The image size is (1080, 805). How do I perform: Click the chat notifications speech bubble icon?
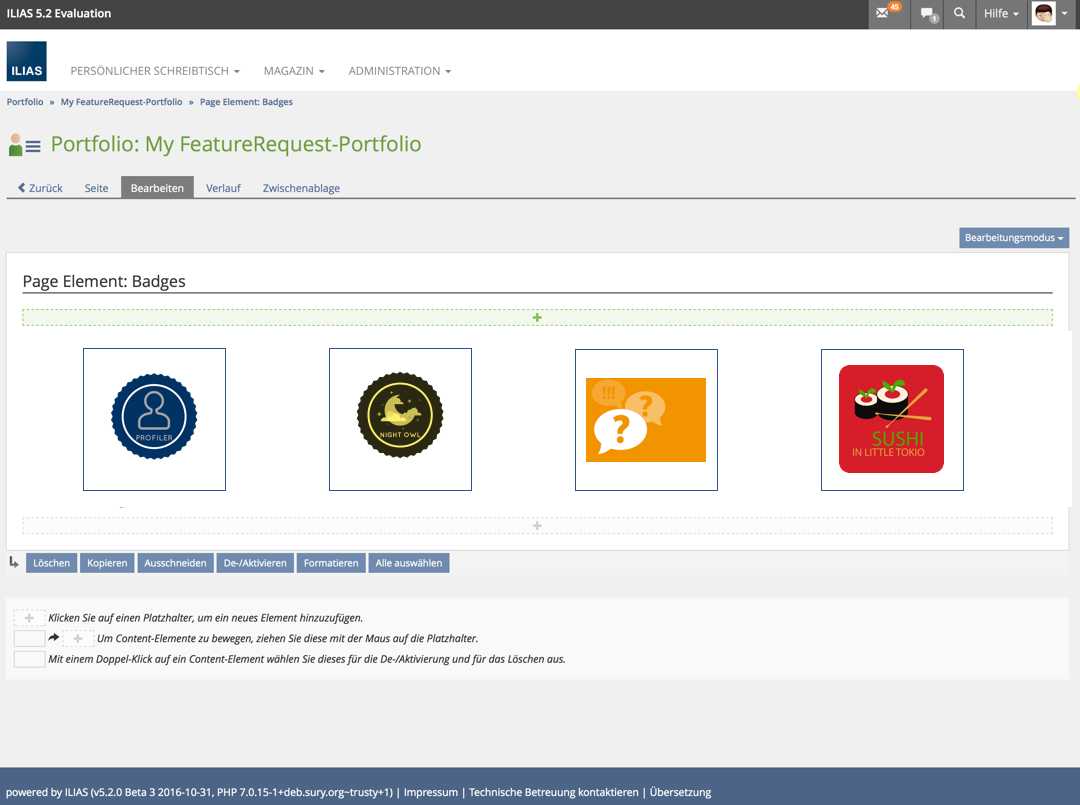pos(927,14)
